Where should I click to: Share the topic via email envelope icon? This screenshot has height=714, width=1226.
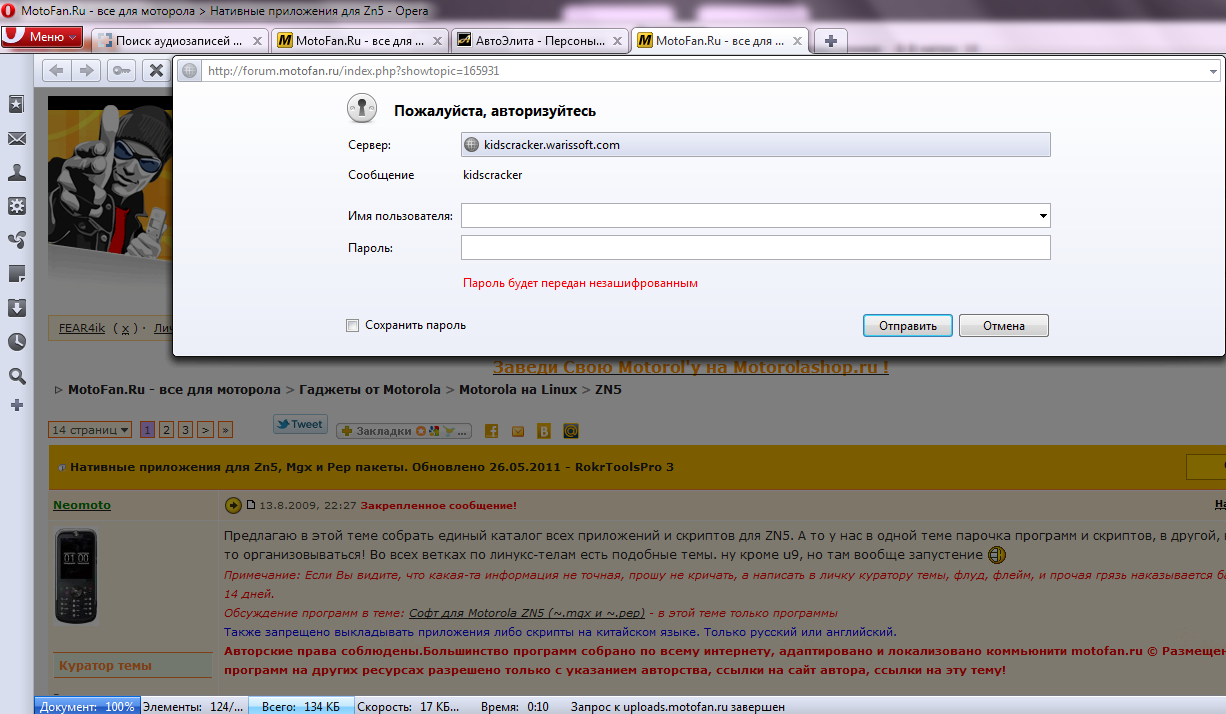tap(518, 431)
